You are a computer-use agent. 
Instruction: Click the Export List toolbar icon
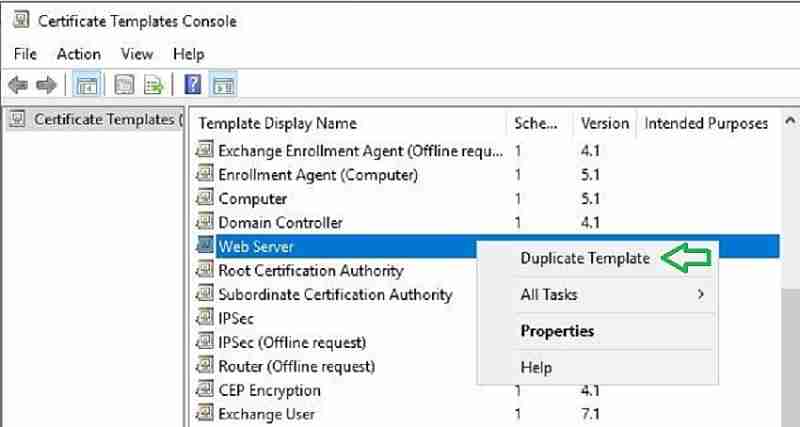[153, 85]
